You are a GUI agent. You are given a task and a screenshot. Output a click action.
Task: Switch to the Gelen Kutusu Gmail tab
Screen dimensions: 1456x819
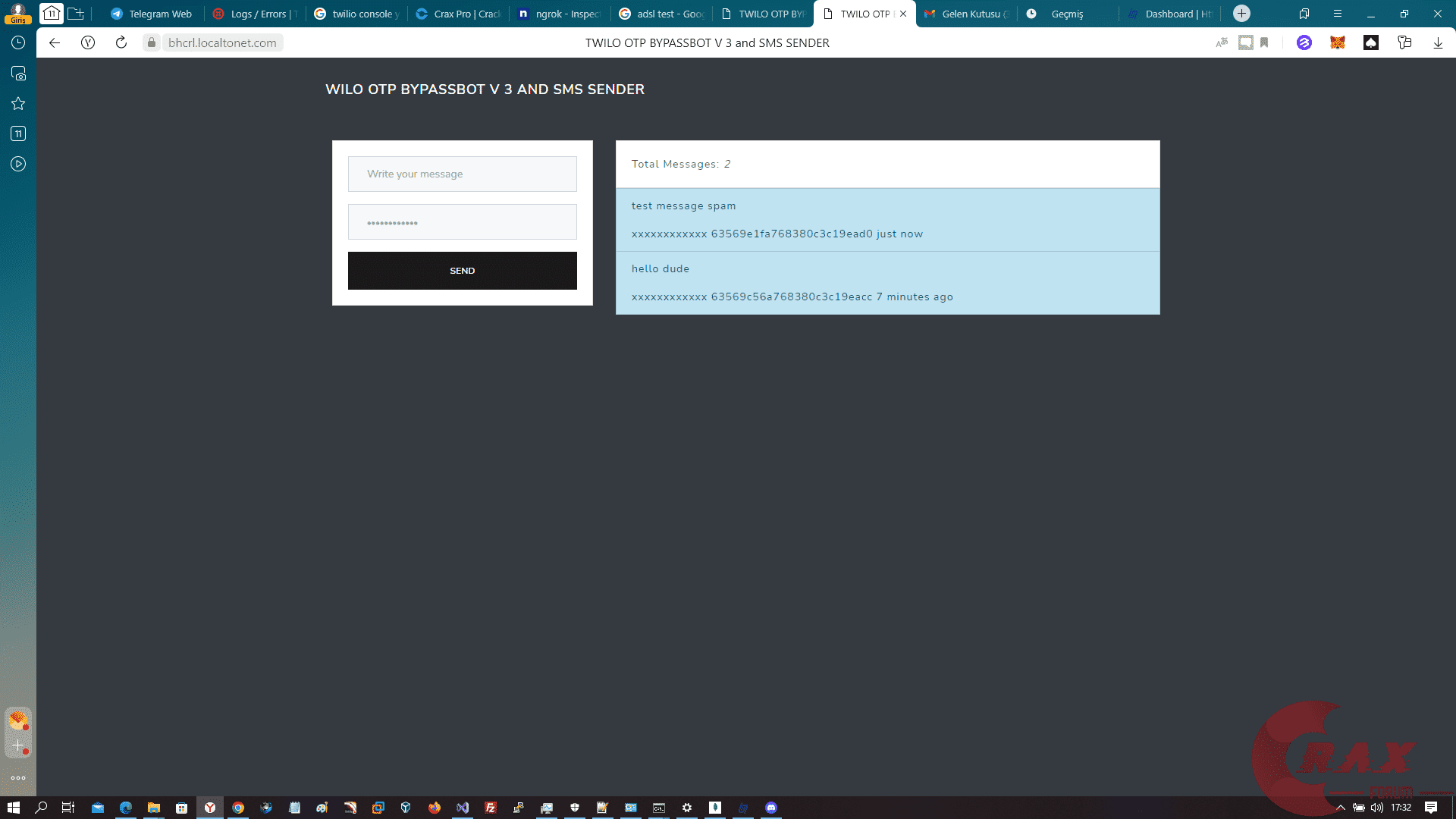(x=967, y=13)
